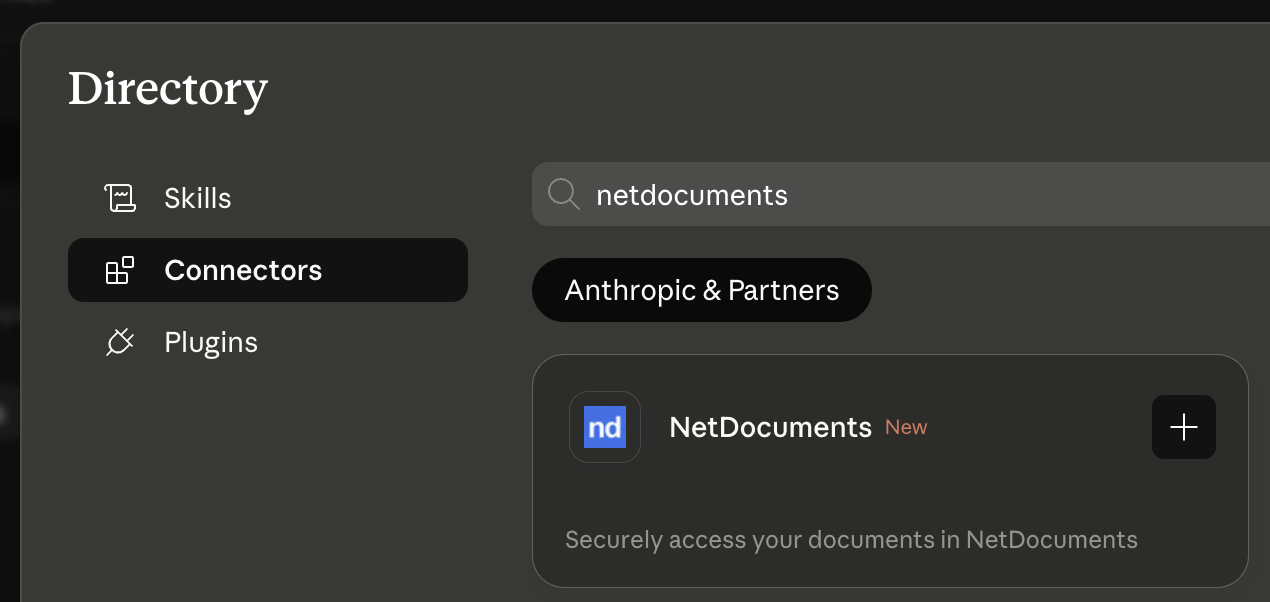Open the Skills section
Screen dimensions: 1270x602
[x=268, y=198]
